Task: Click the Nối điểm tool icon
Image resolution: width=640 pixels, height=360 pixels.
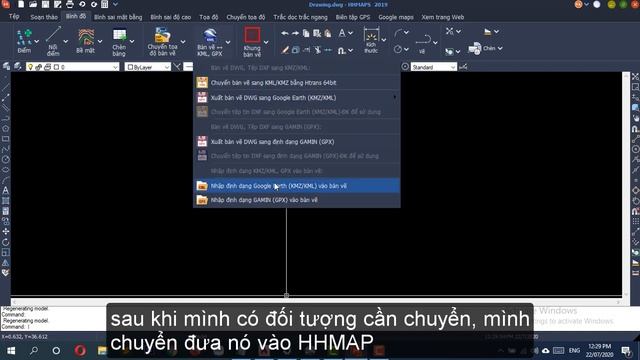Action: tap(53, 35)
